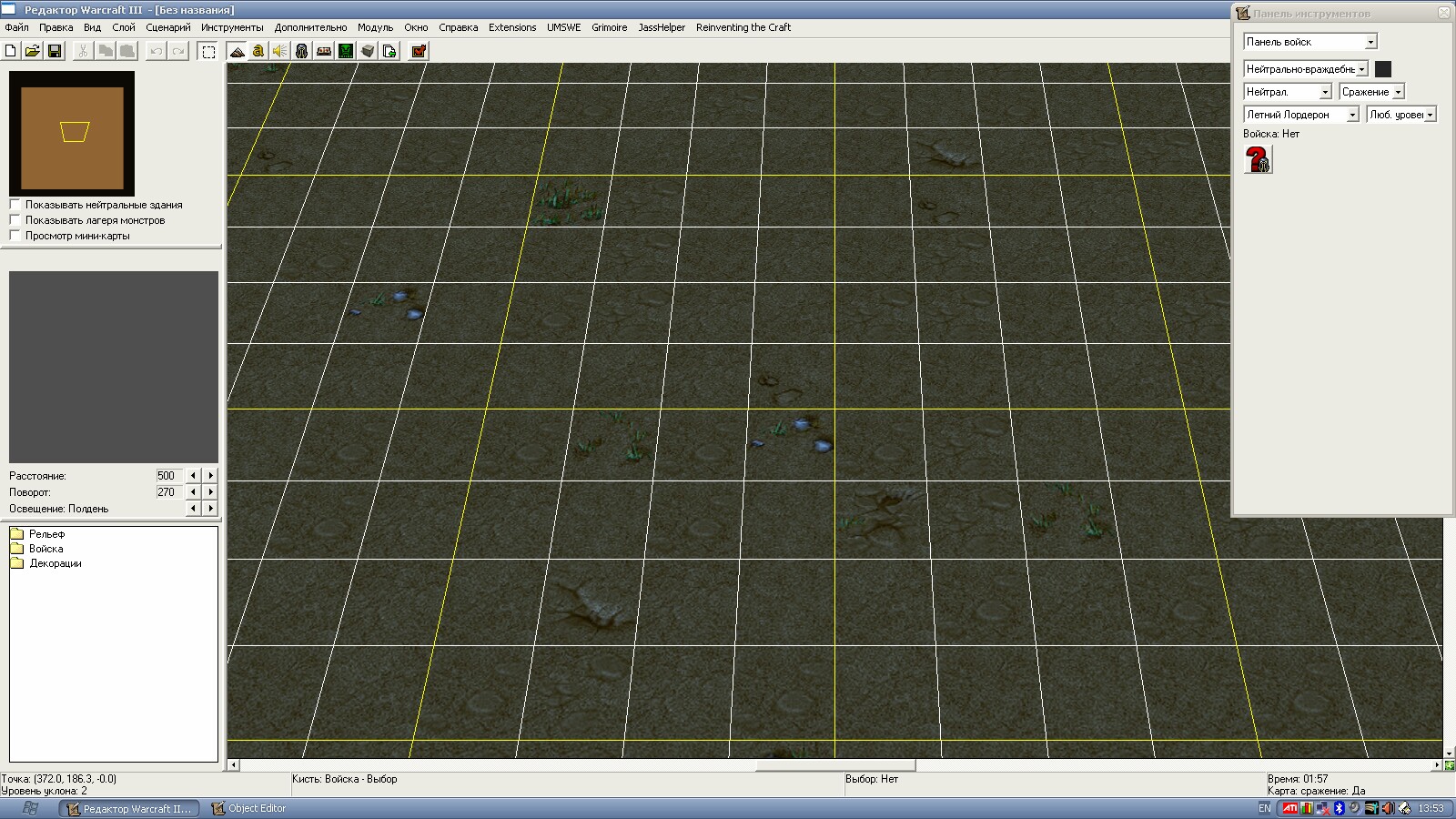Click the Paste toolbar icon
1456x819 pixels.
click(127, 51)
